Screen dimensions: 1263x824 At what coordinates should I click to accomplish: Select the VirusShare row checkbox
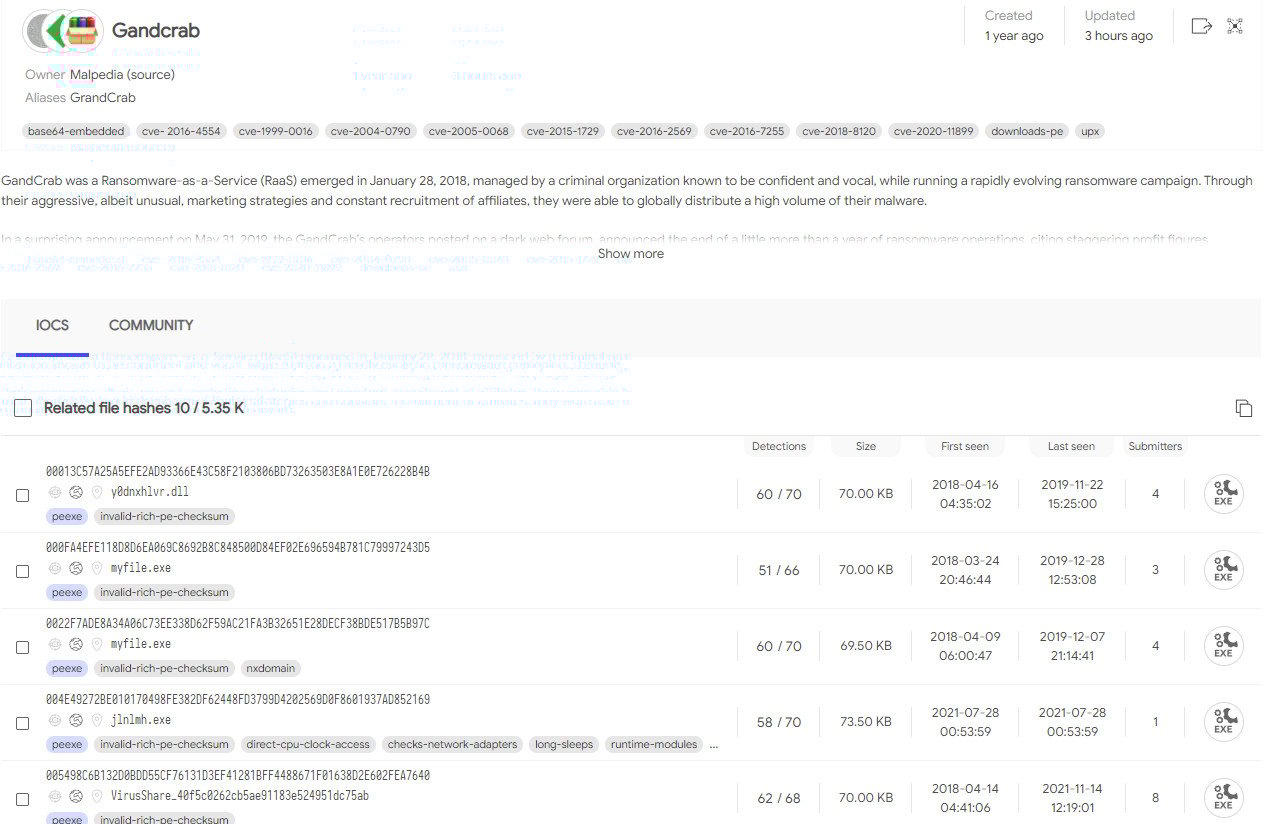(x=22, y=799)
